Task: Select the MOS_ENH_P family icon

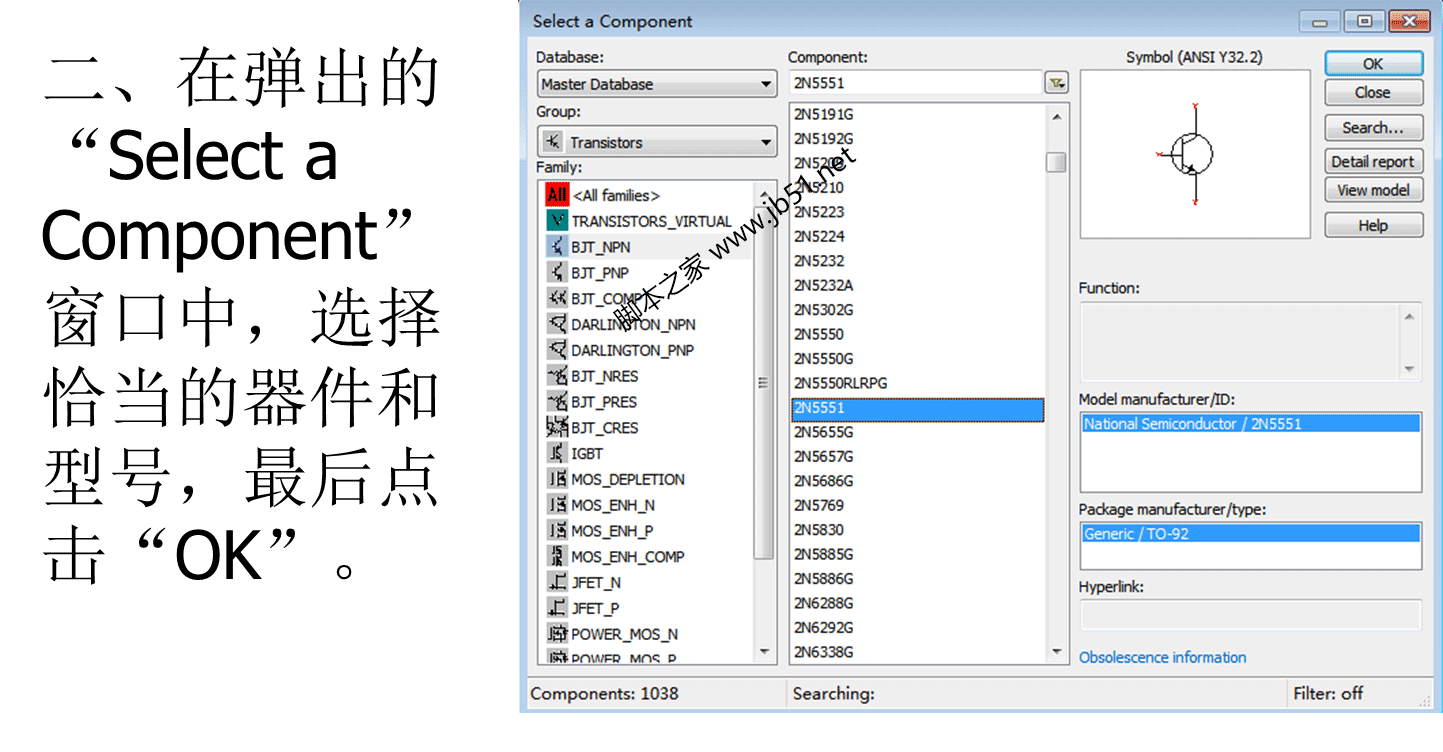Action: (x=557, y=531)
